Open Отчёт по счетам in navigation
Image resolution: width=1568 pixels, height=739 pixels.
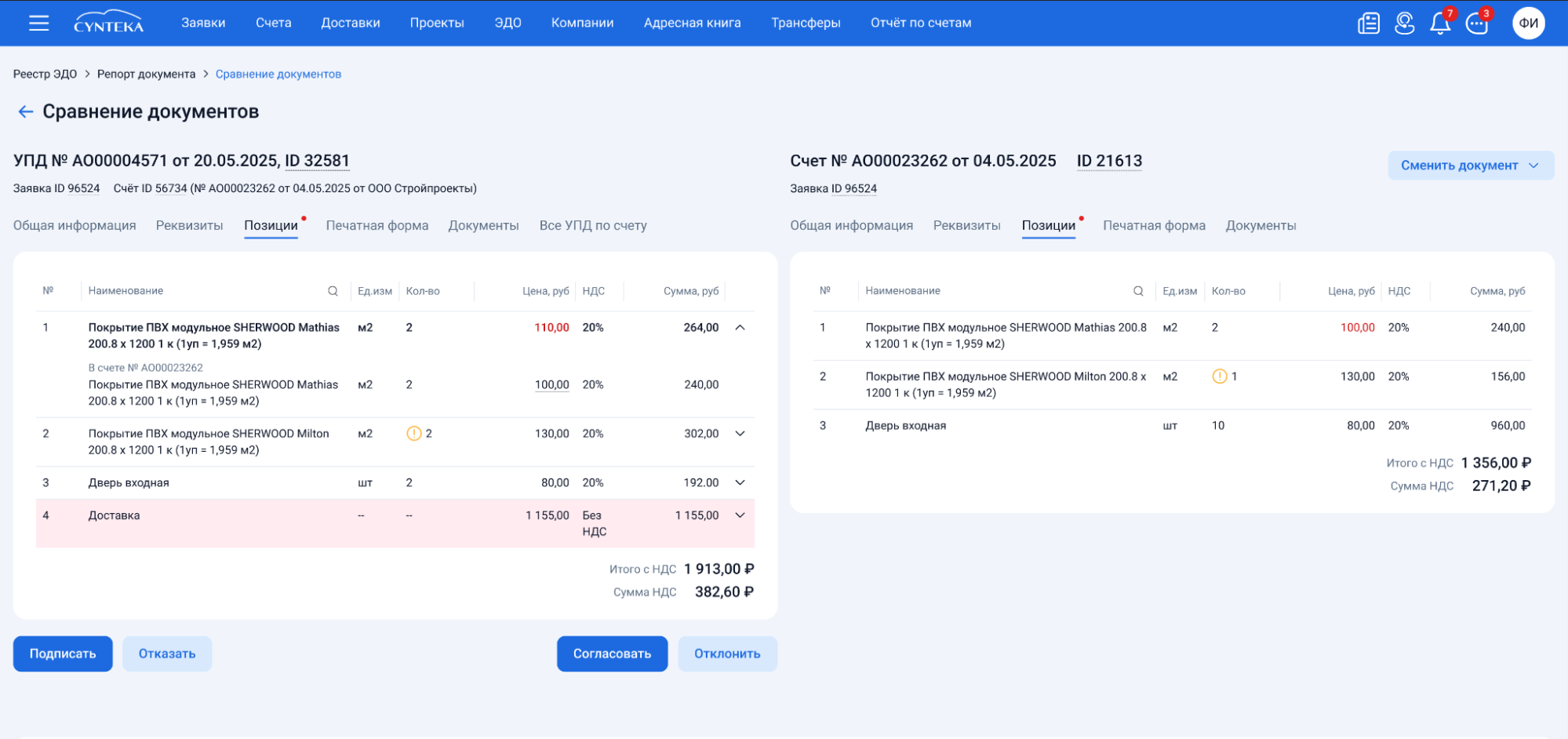[x=921, y=23]
